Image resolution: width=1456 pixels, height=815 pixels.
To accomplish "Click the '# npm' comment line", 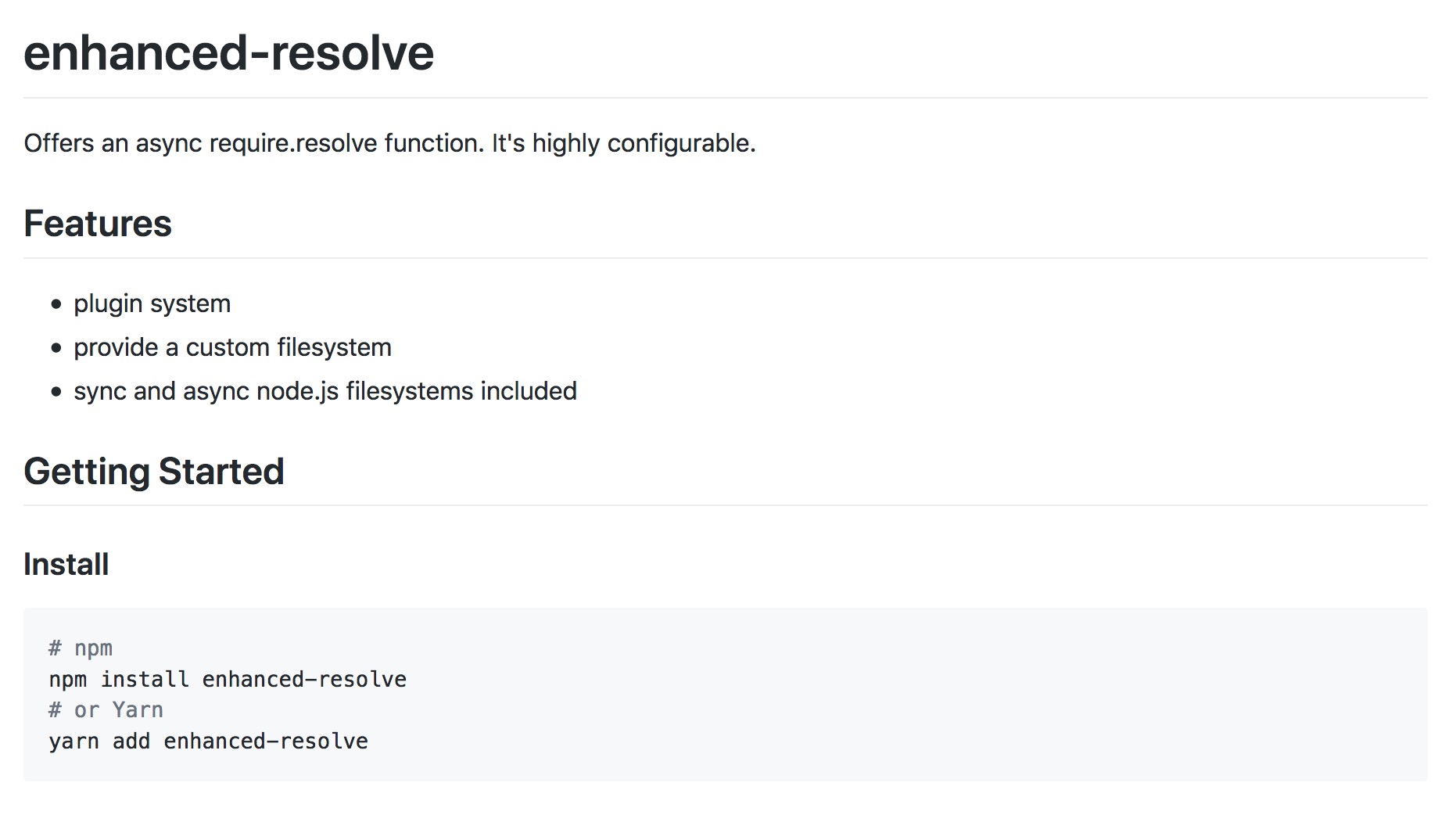I will (81, 648).
